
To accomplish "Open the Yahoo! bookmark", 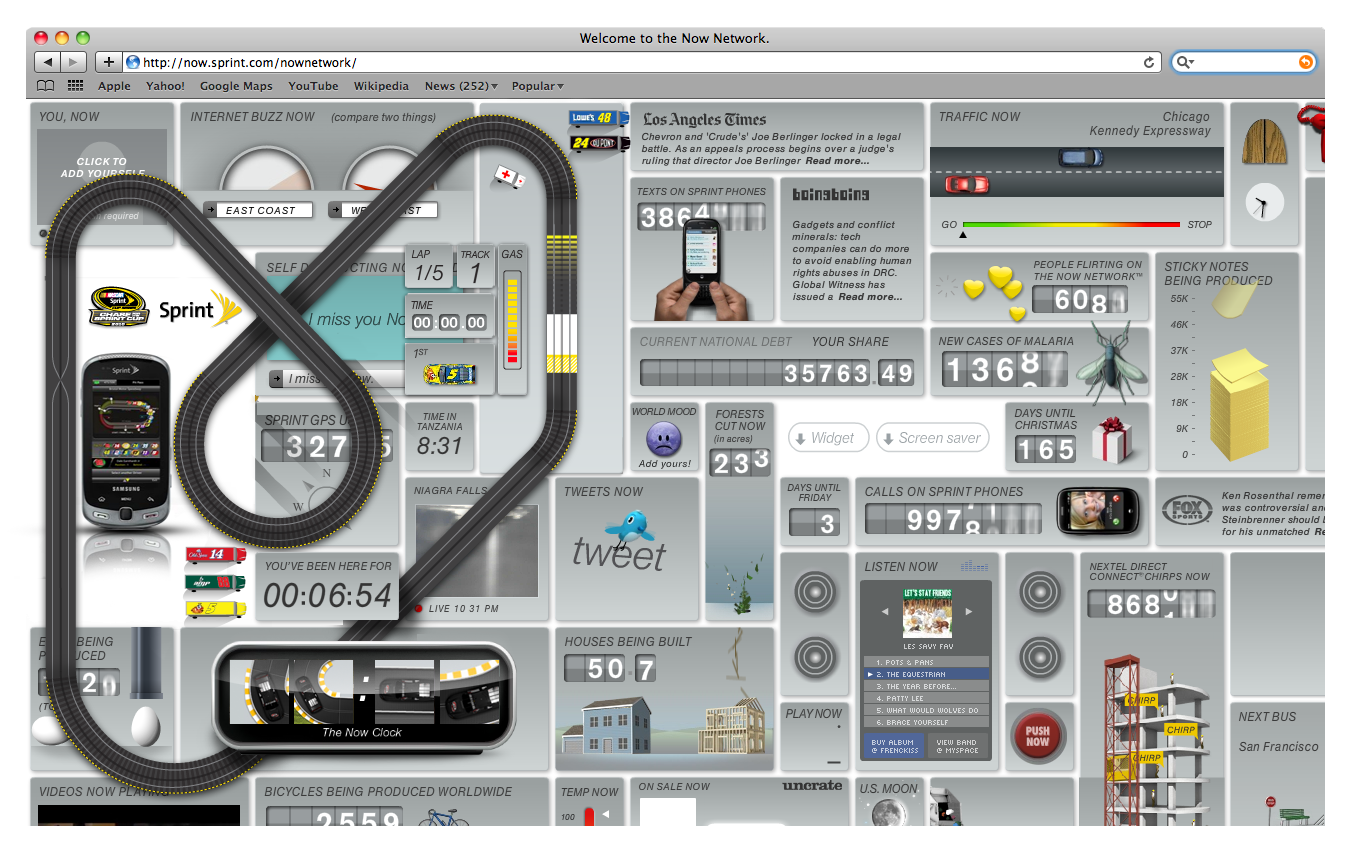I will (165, 86).
